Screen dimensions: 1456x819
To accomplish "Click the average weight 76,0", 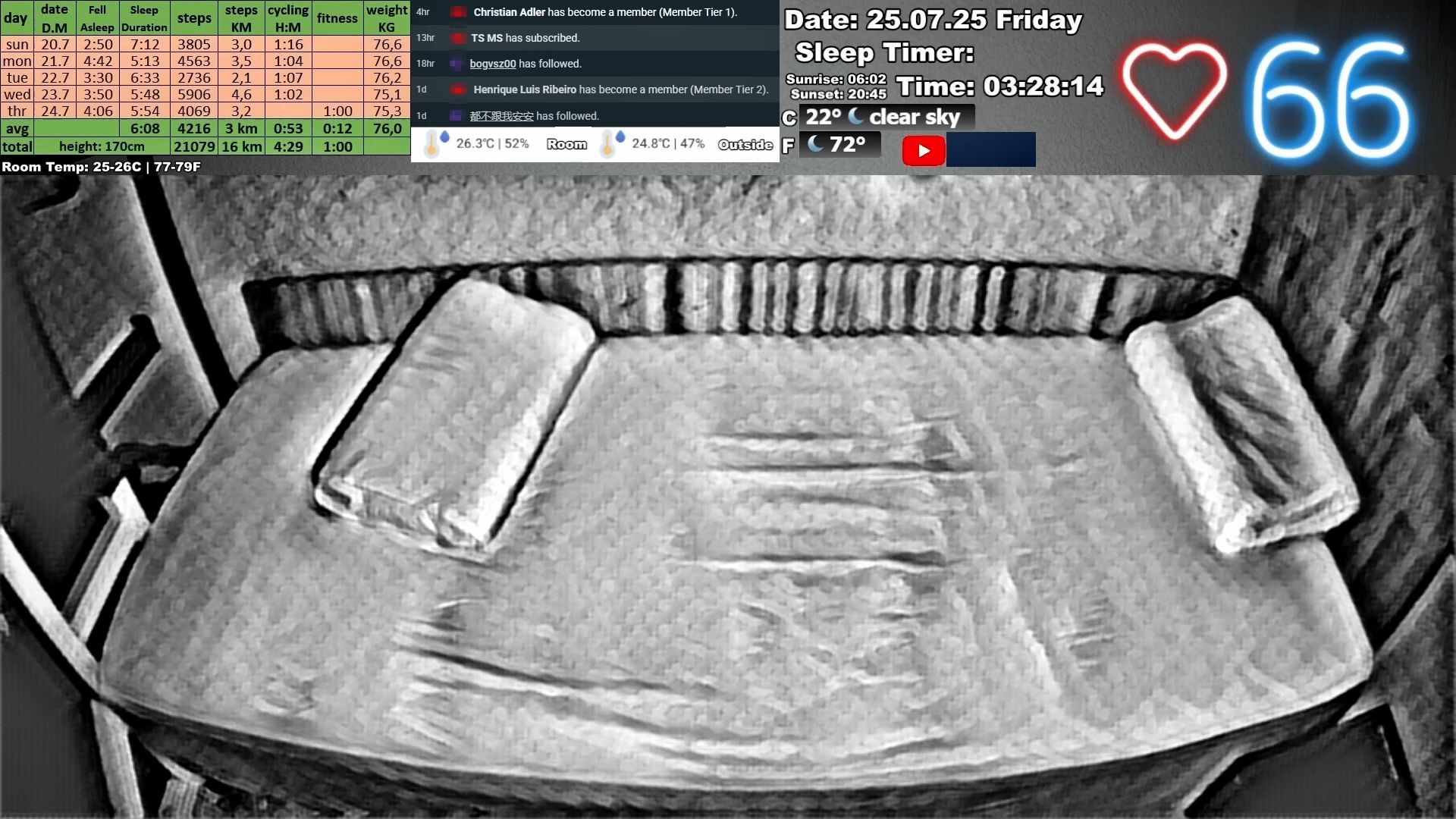I will 387,128.
